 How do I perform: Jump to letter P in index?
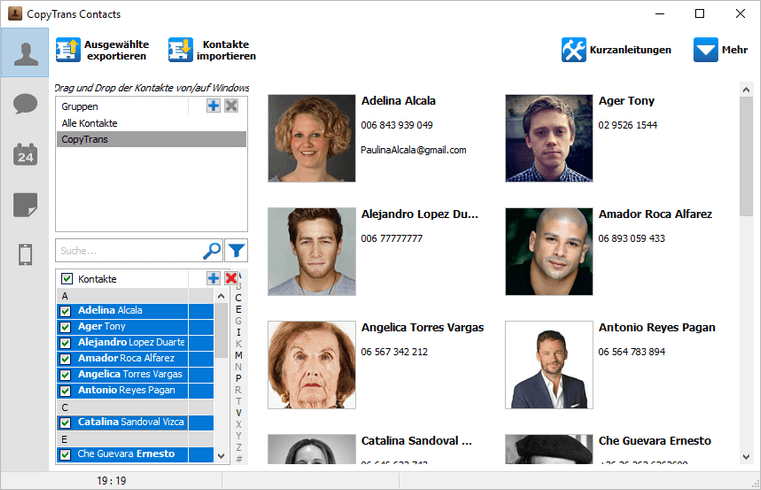(238, 378)
